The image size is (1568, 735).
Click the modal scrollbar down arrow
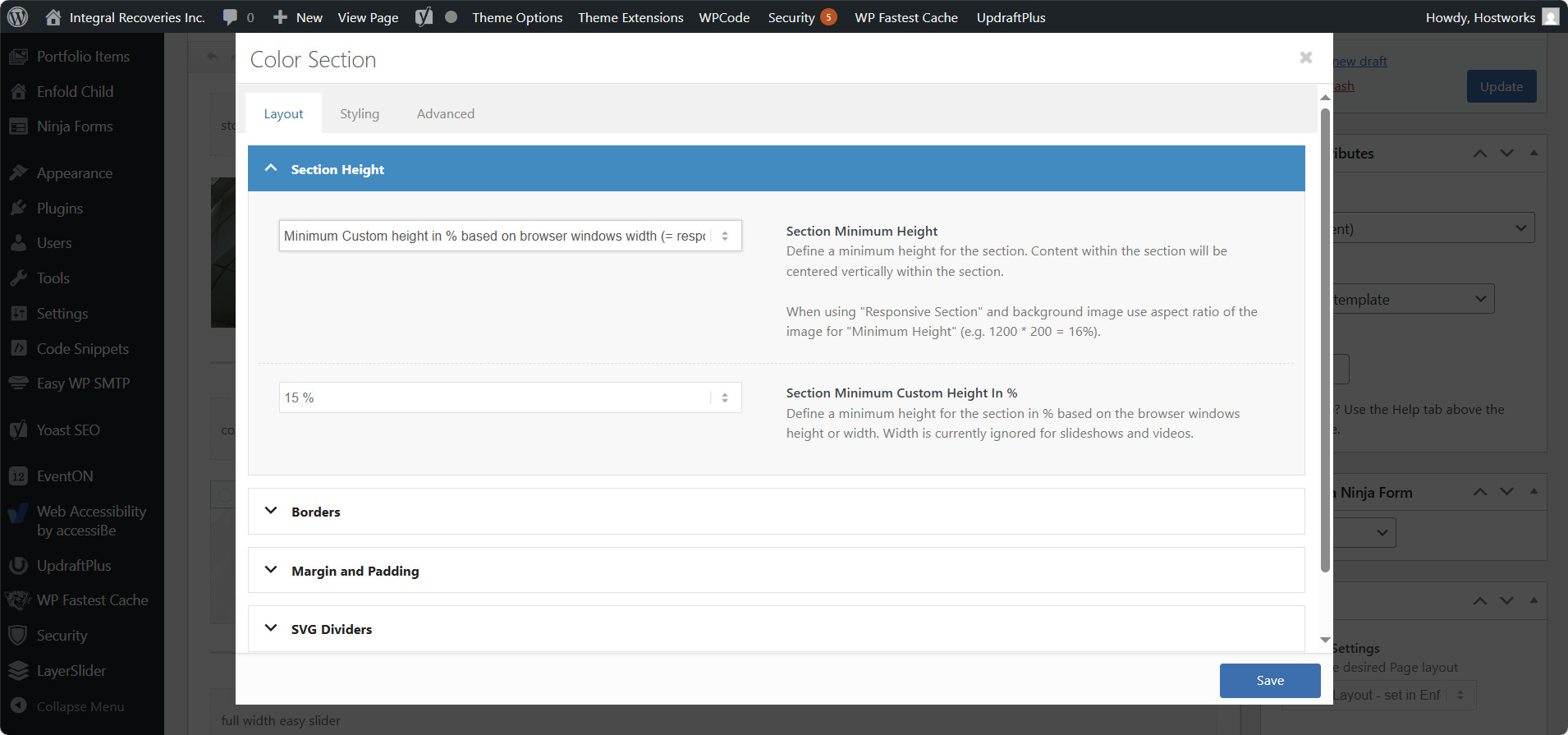[1325, 640]
